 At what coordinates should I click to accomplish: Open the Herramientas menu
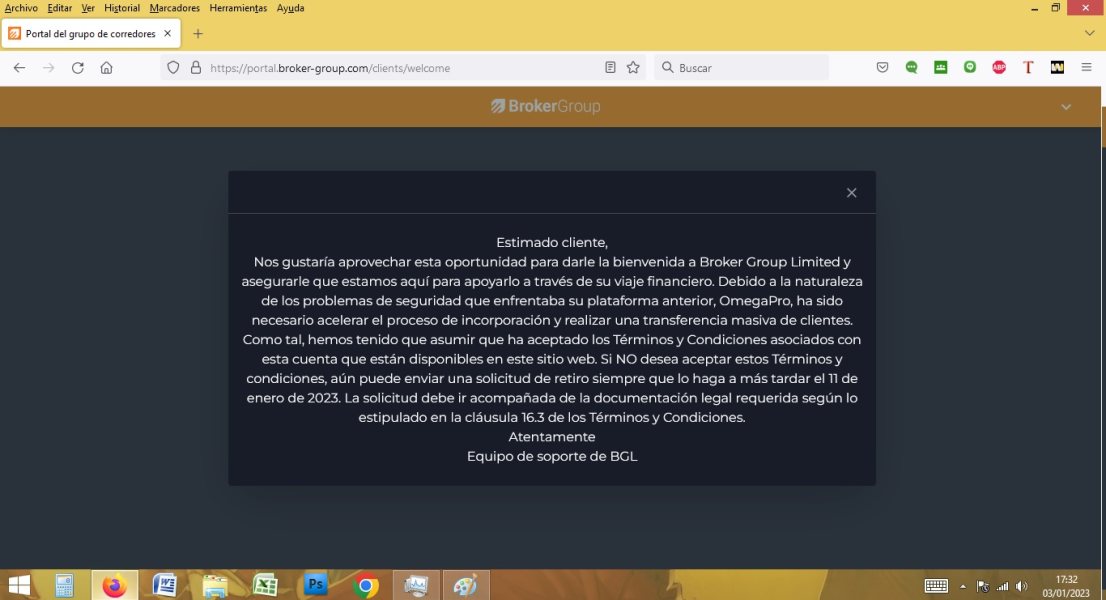[238, 8]
